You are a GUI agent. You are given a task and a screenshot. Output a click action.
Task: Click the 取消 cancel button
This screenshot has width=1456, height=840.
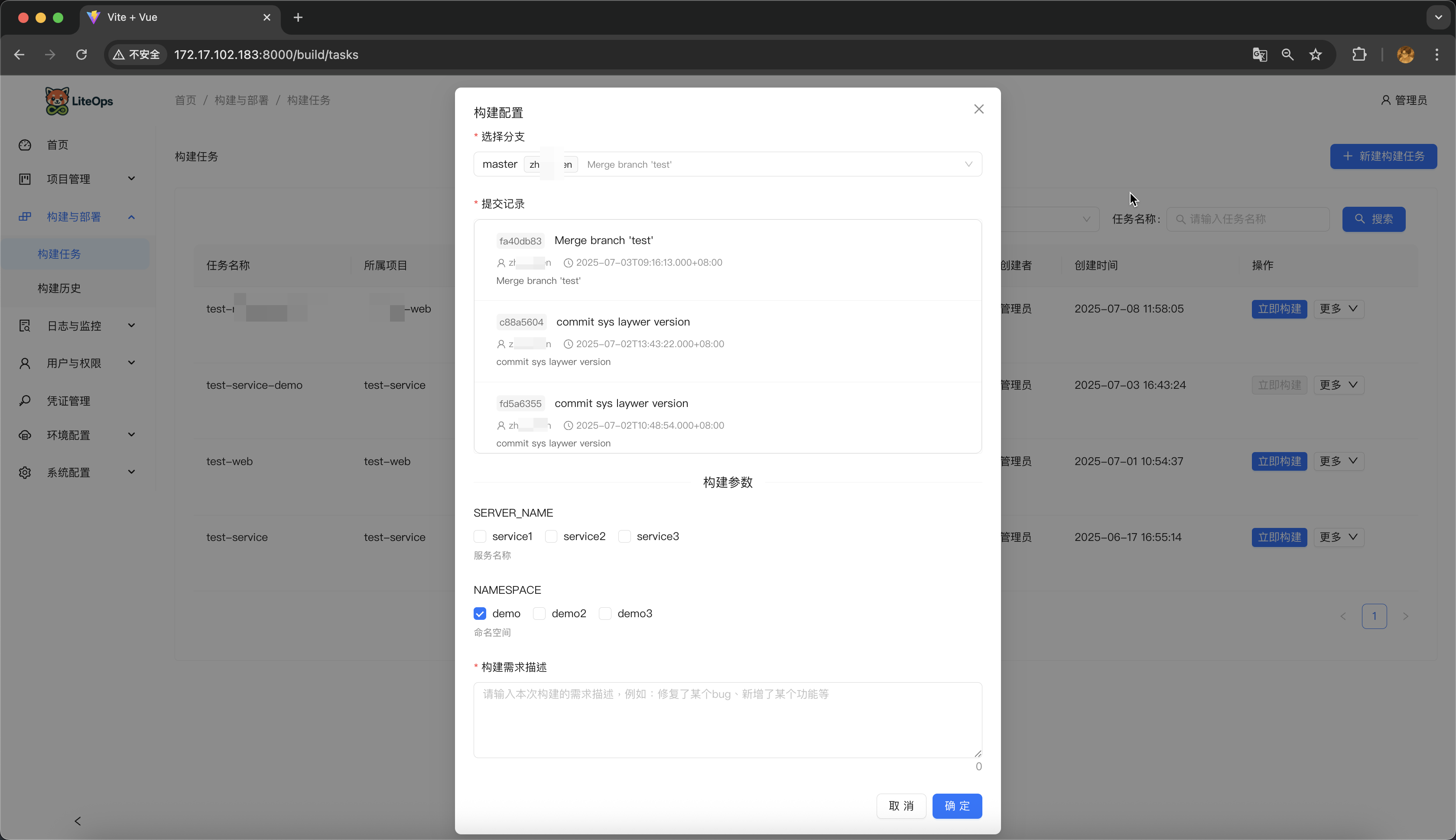pyautogui.click(x=901, y=805)
